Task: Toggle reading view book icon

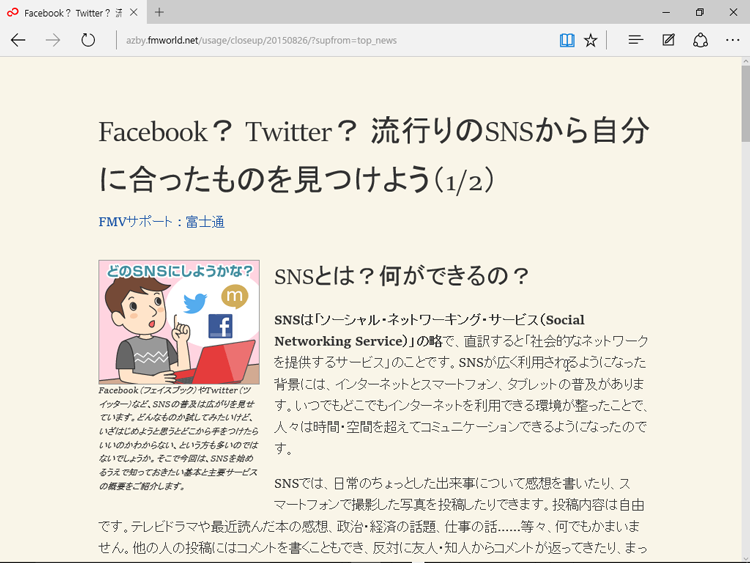Action: click(567, 40)
